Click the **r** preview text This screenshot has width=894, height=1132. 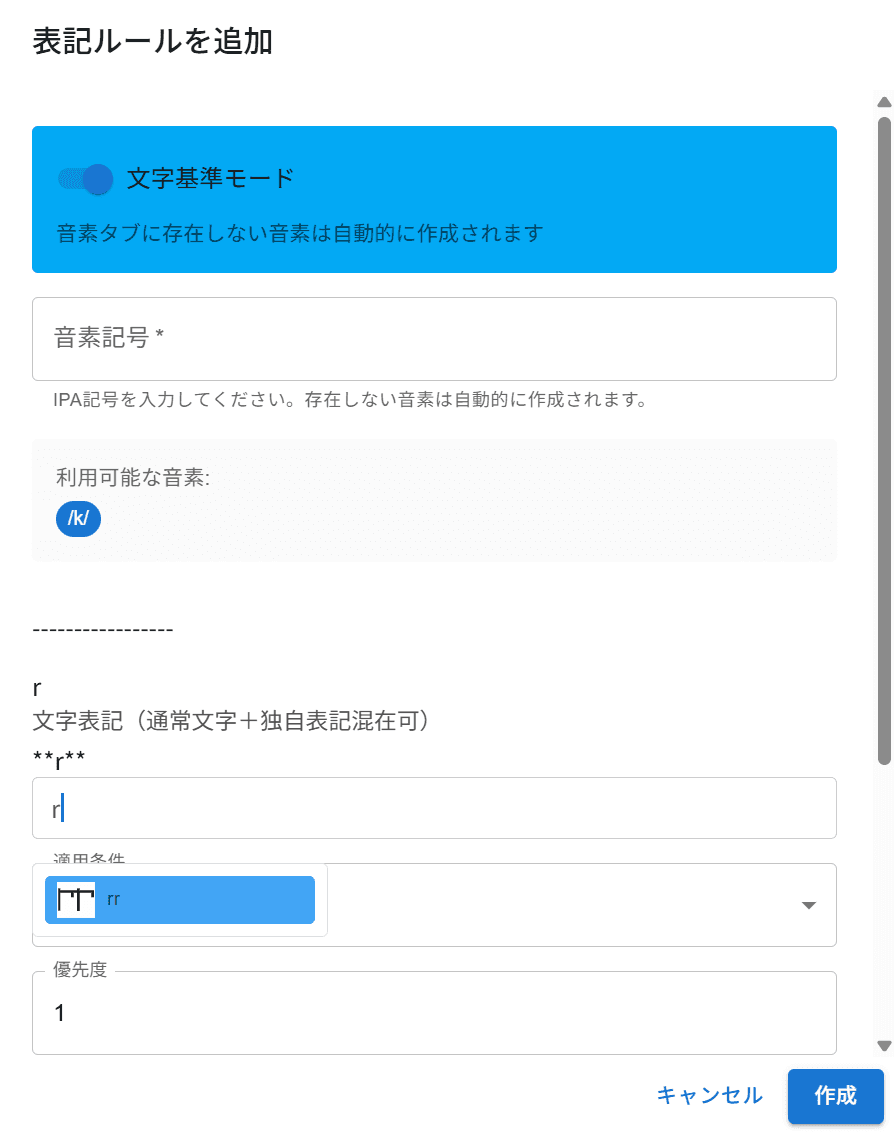click(x=59, y=762)
